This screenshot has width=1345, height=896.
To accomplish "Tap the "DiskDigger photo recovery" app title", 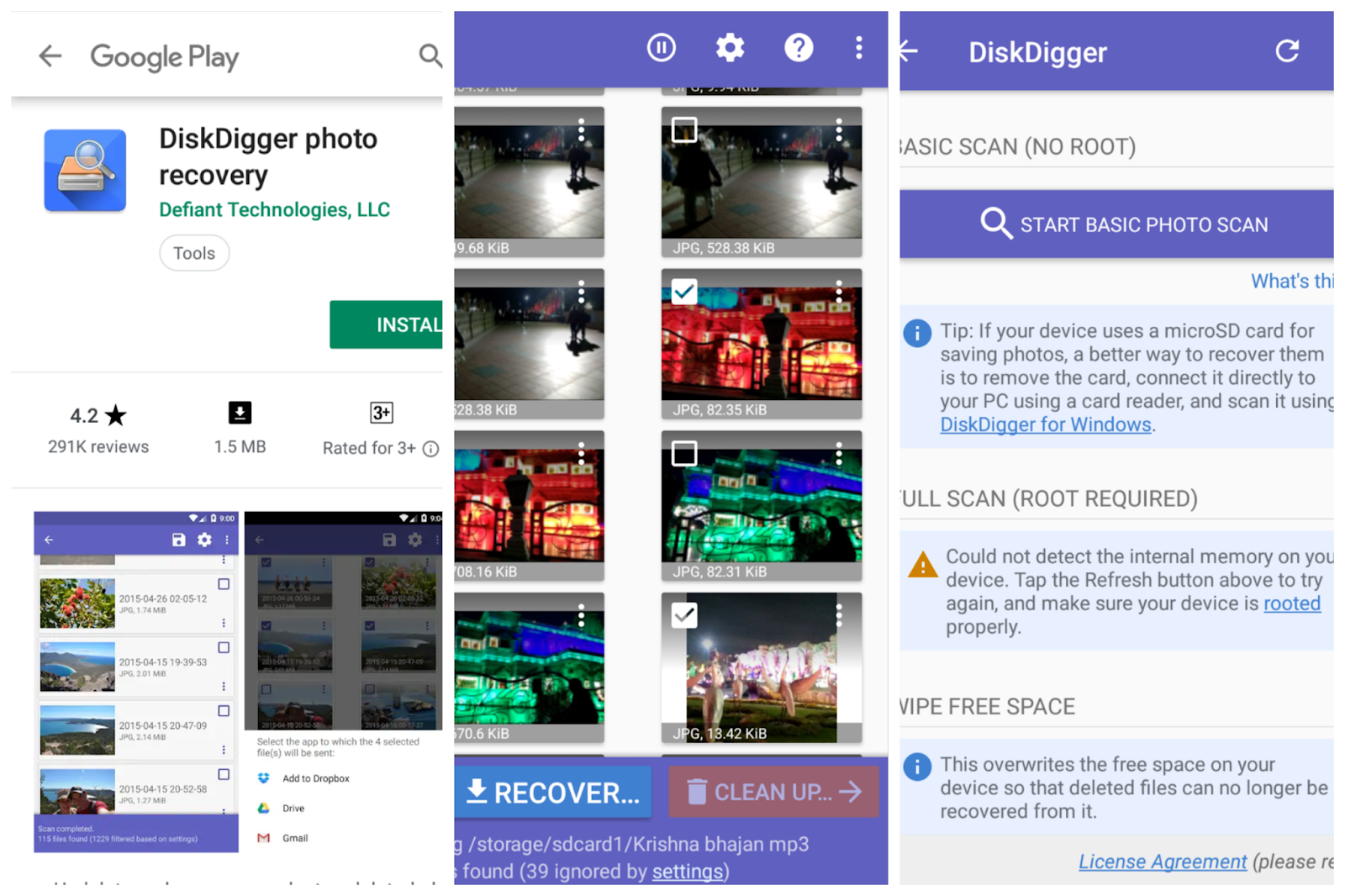I will tap(268, 156).
